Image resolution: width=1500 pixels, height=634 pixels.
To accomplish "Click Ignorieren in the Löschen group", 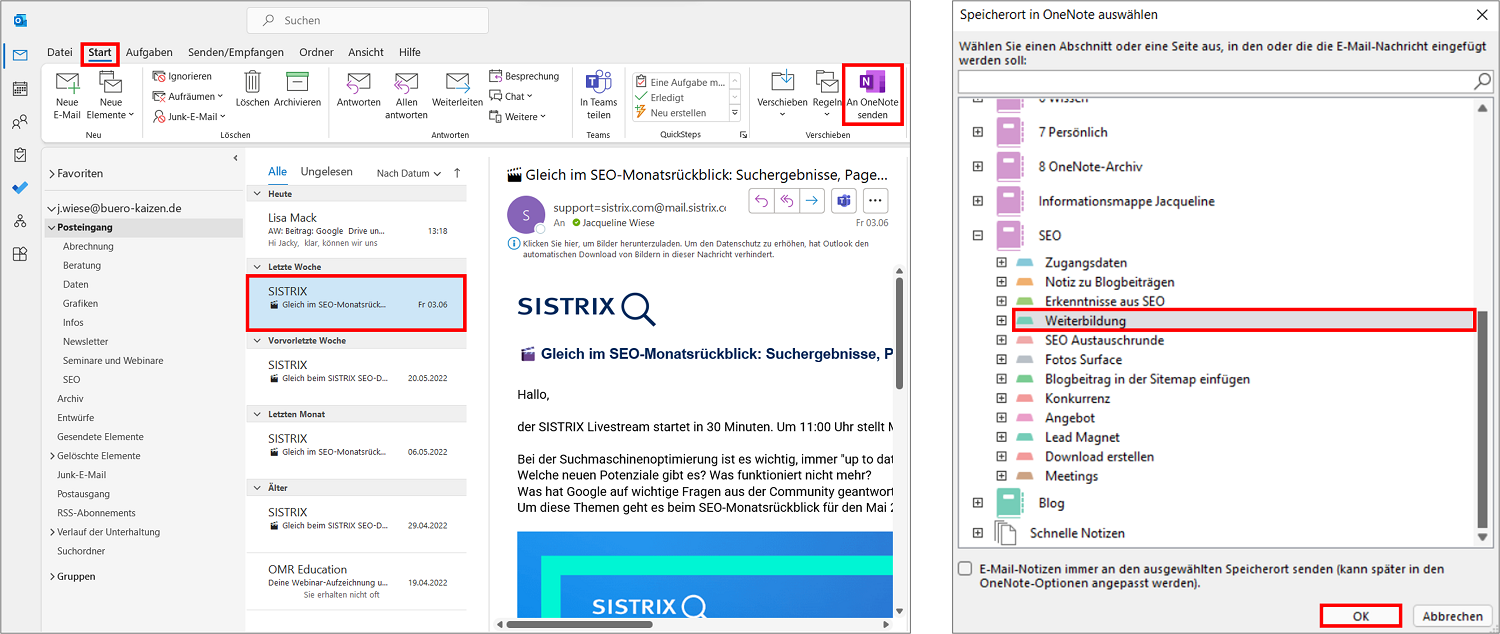I will tap(182, 76).
